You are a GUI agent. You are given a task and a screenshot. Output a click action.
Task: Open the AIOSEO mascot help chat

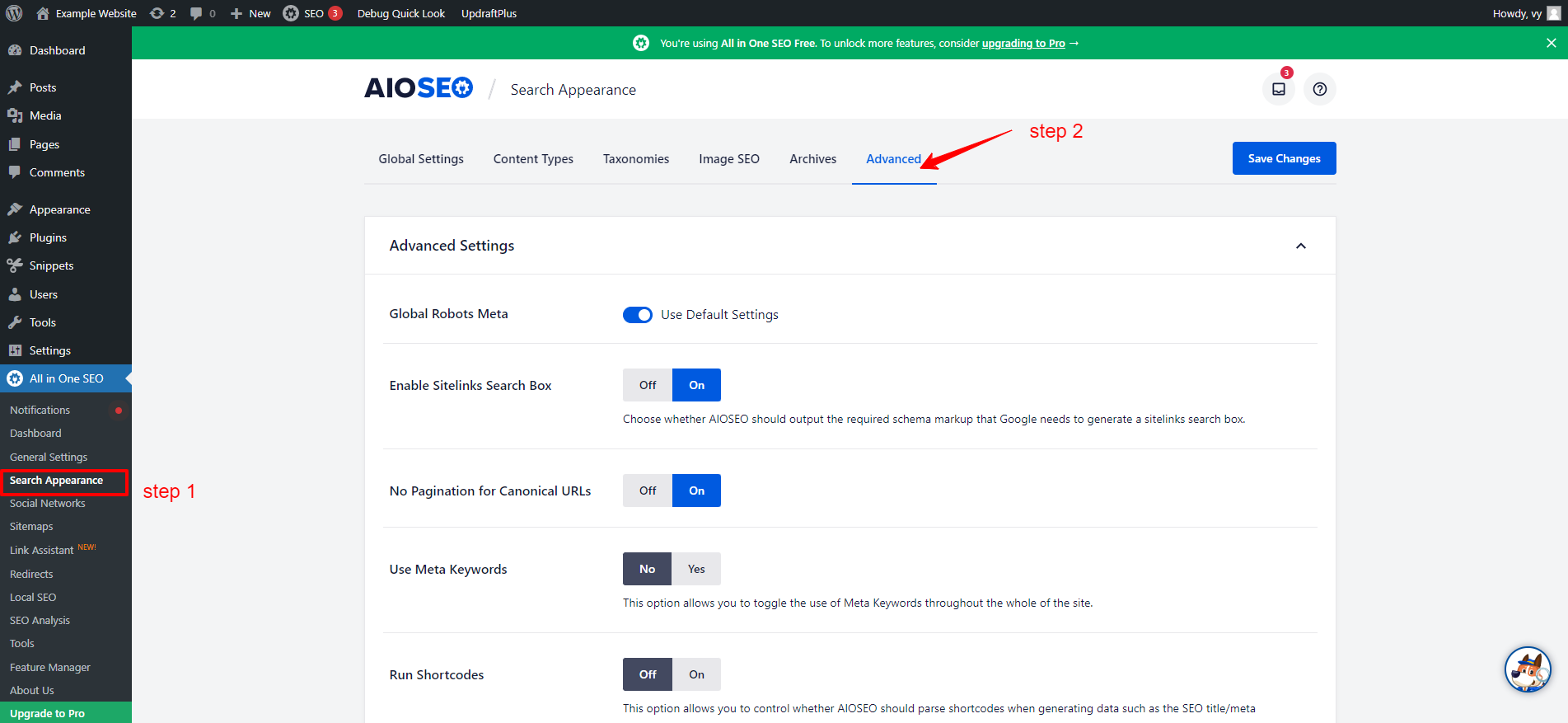coord(1528,669)
